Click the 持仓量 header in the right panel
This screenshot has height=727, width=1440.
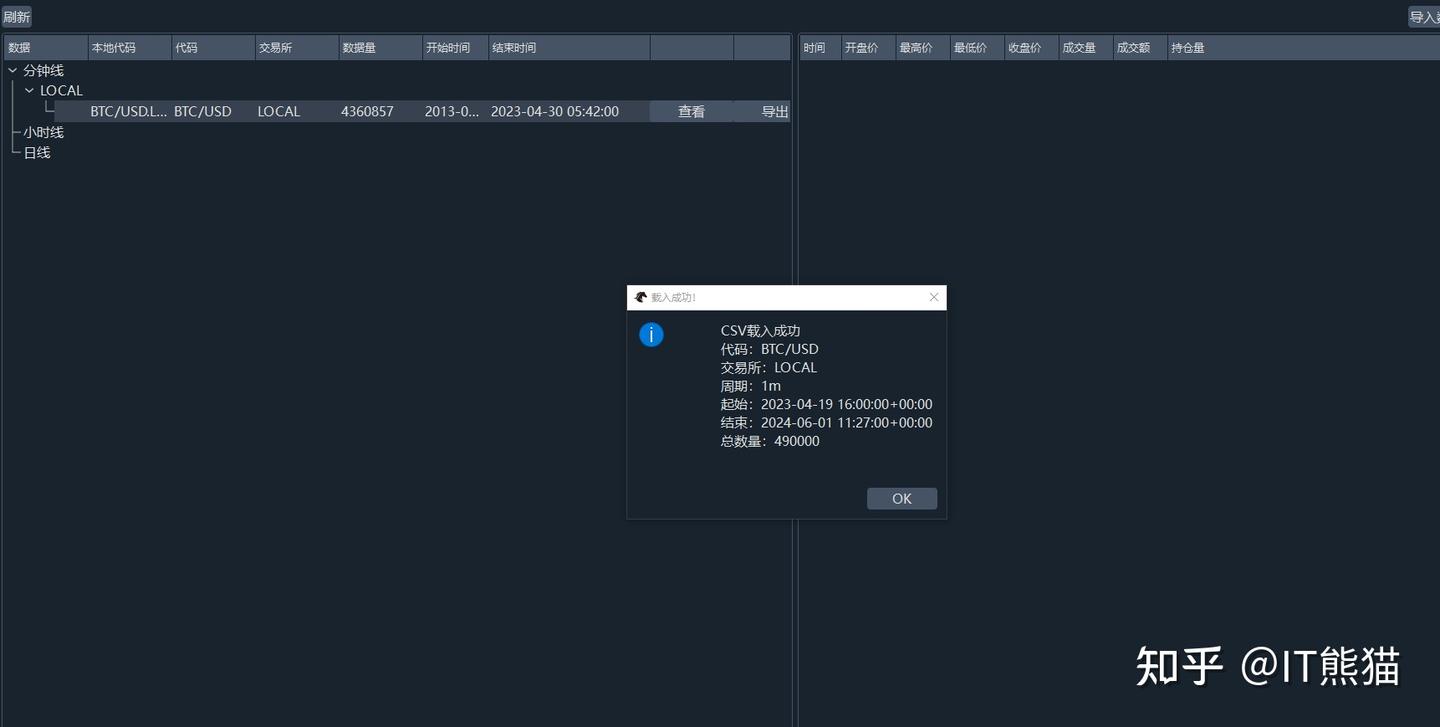[1189, 47]
